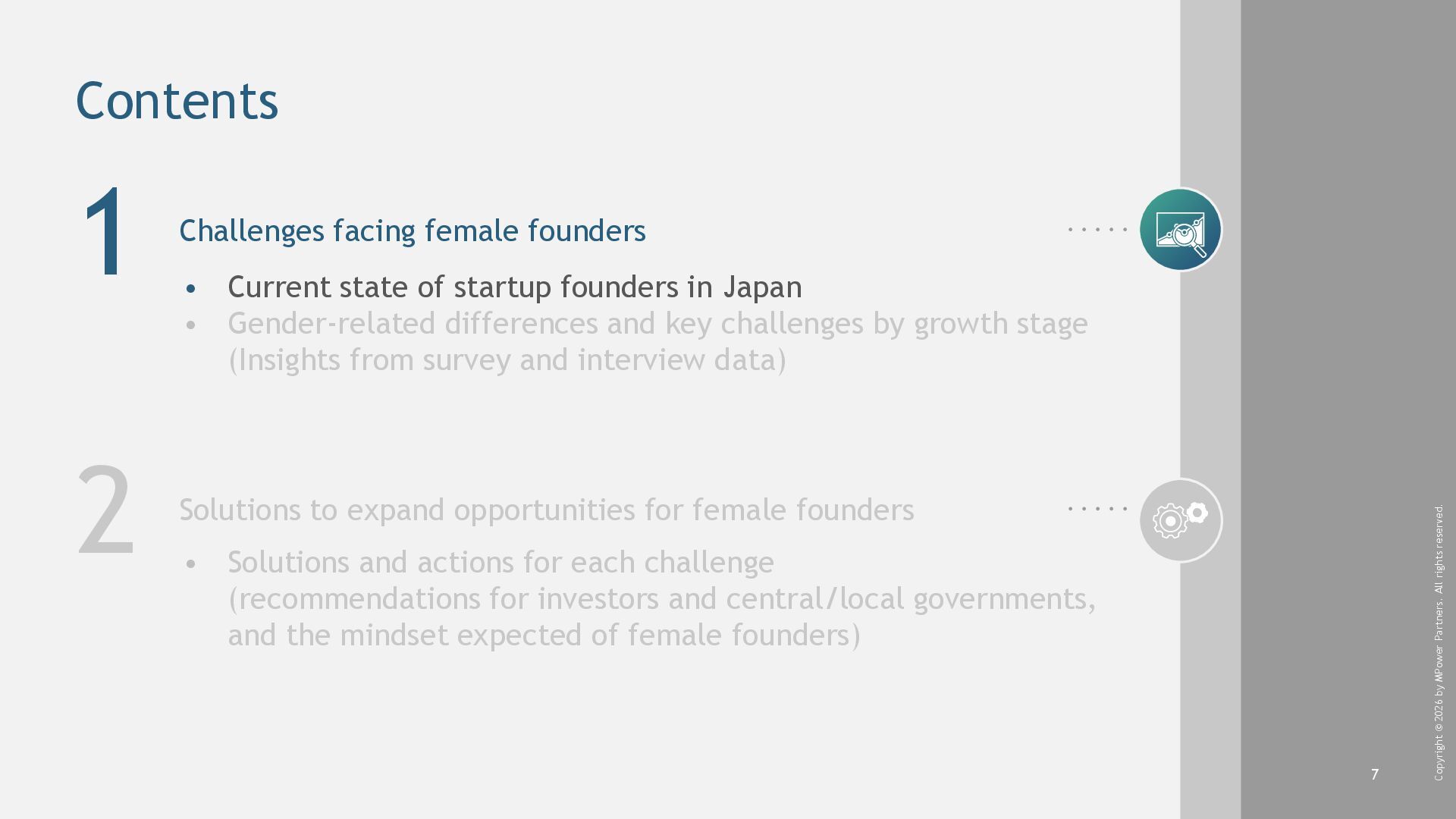1456x819 pixels.
Task: Click dotted line beside gears icon
Action: (x=1097, y=509)
